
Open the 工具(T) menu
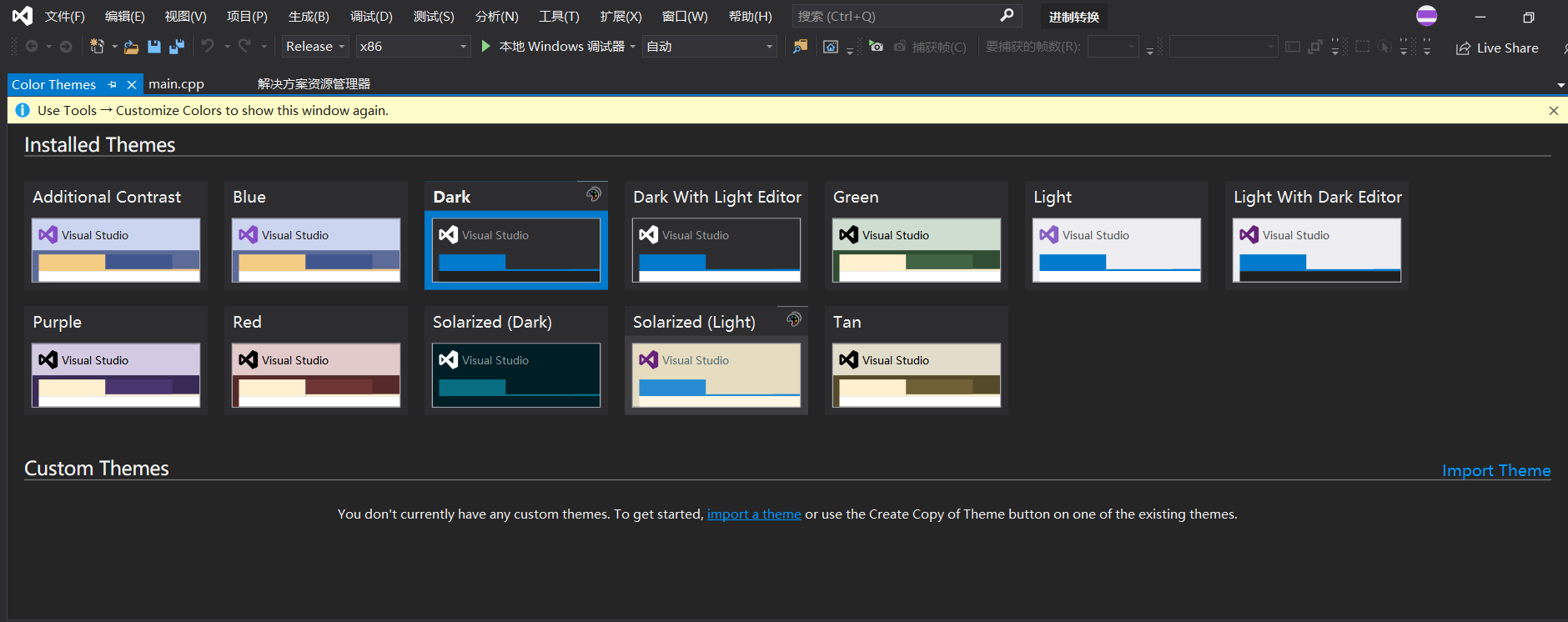point(559,16)
